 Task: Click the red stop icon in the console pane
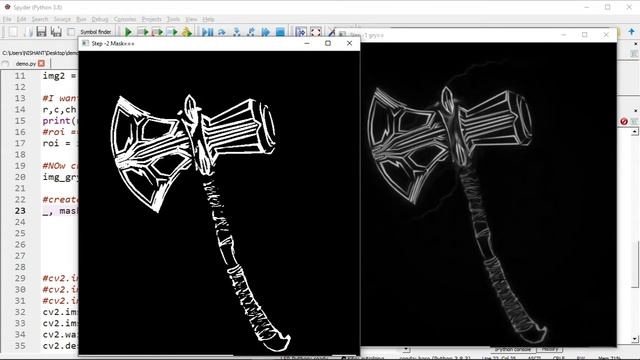click(624, 121)
